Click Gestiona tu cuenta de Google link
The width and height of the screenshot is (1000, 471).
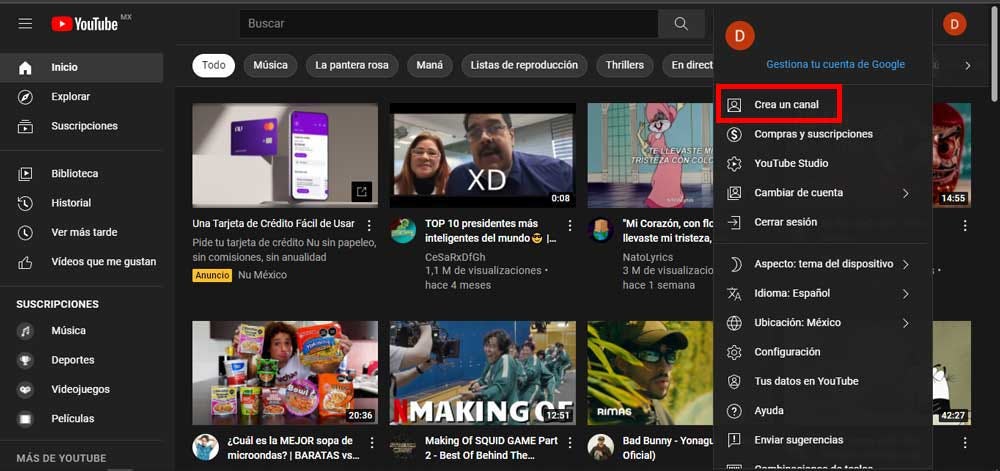coord(835,64)
